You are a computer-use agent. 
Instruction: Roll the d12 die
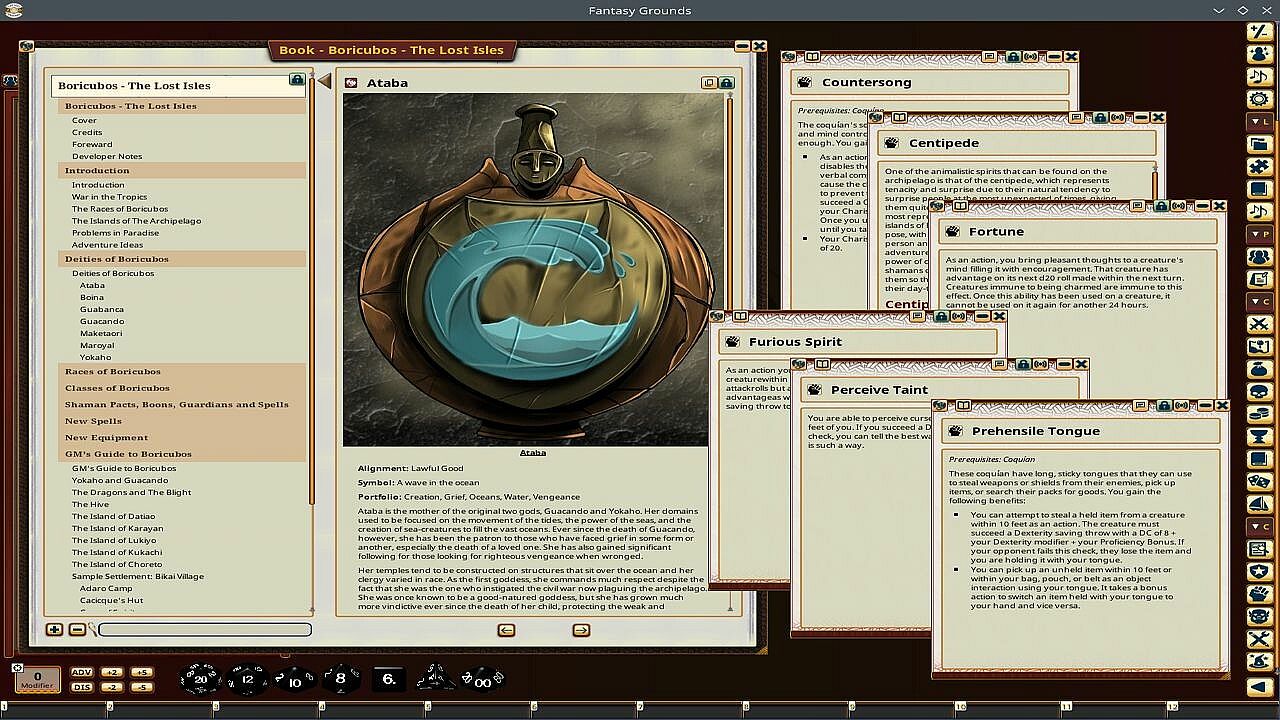(248, 679)
